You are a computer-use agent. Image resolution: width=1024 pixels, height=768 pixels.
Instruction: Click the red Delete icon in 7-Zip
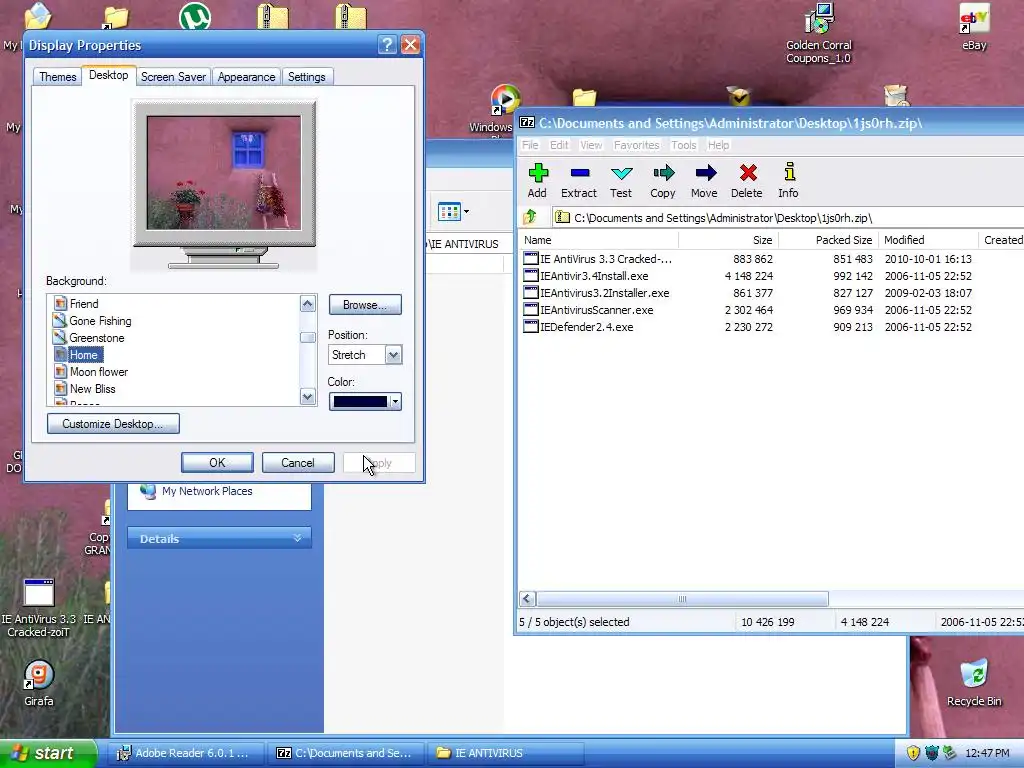pos(748,173)
